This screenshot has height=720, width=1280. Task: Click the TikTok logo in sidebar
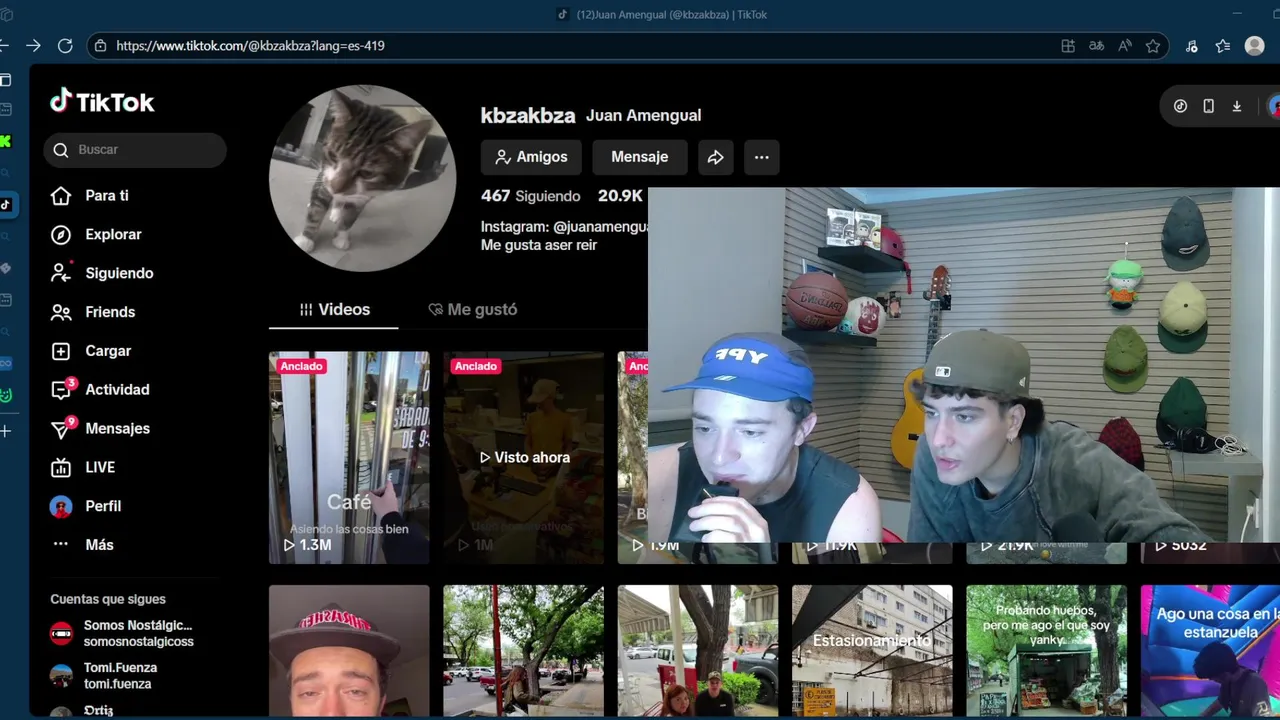coord(102,101)
